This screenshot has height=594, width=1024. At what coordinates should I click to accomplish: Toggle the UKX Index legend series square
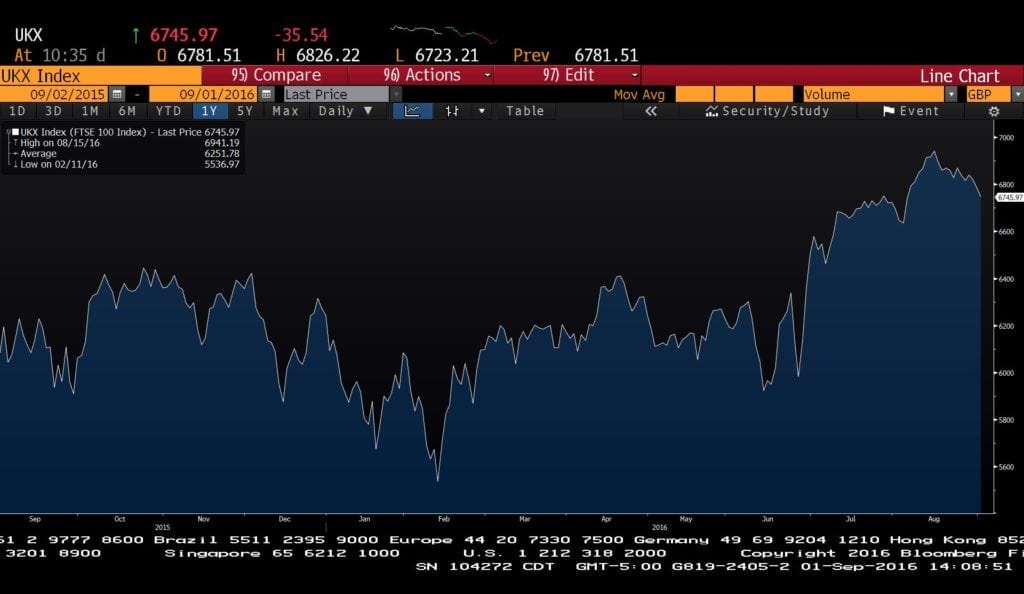15,132
